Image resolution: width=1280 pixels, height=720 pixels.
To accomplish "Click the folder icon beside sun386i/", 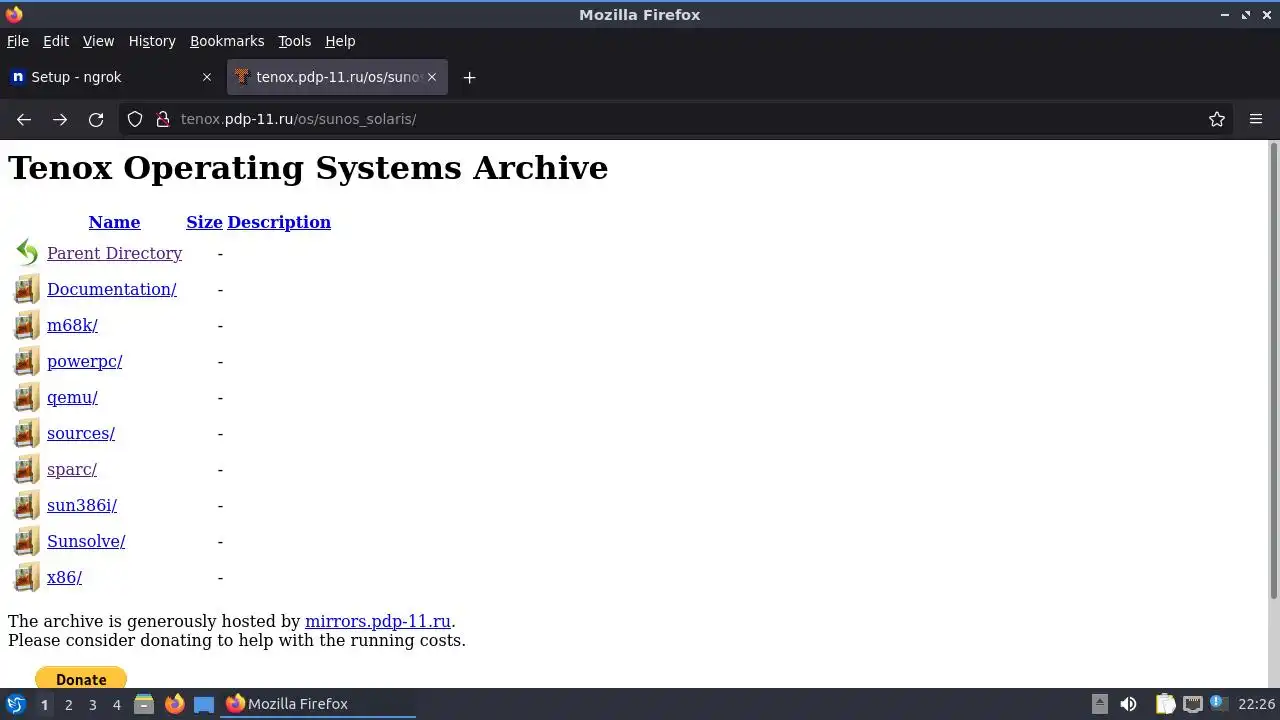I will click(27, 505).
